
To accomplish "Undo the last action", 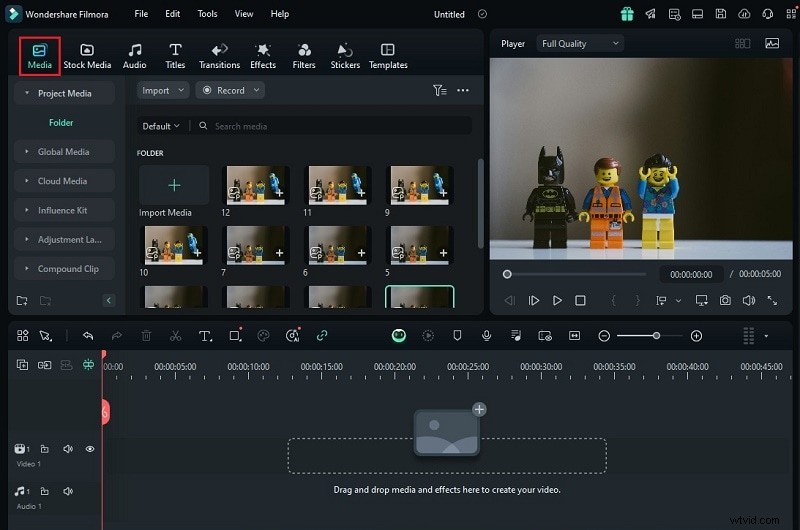I will 88,336.
